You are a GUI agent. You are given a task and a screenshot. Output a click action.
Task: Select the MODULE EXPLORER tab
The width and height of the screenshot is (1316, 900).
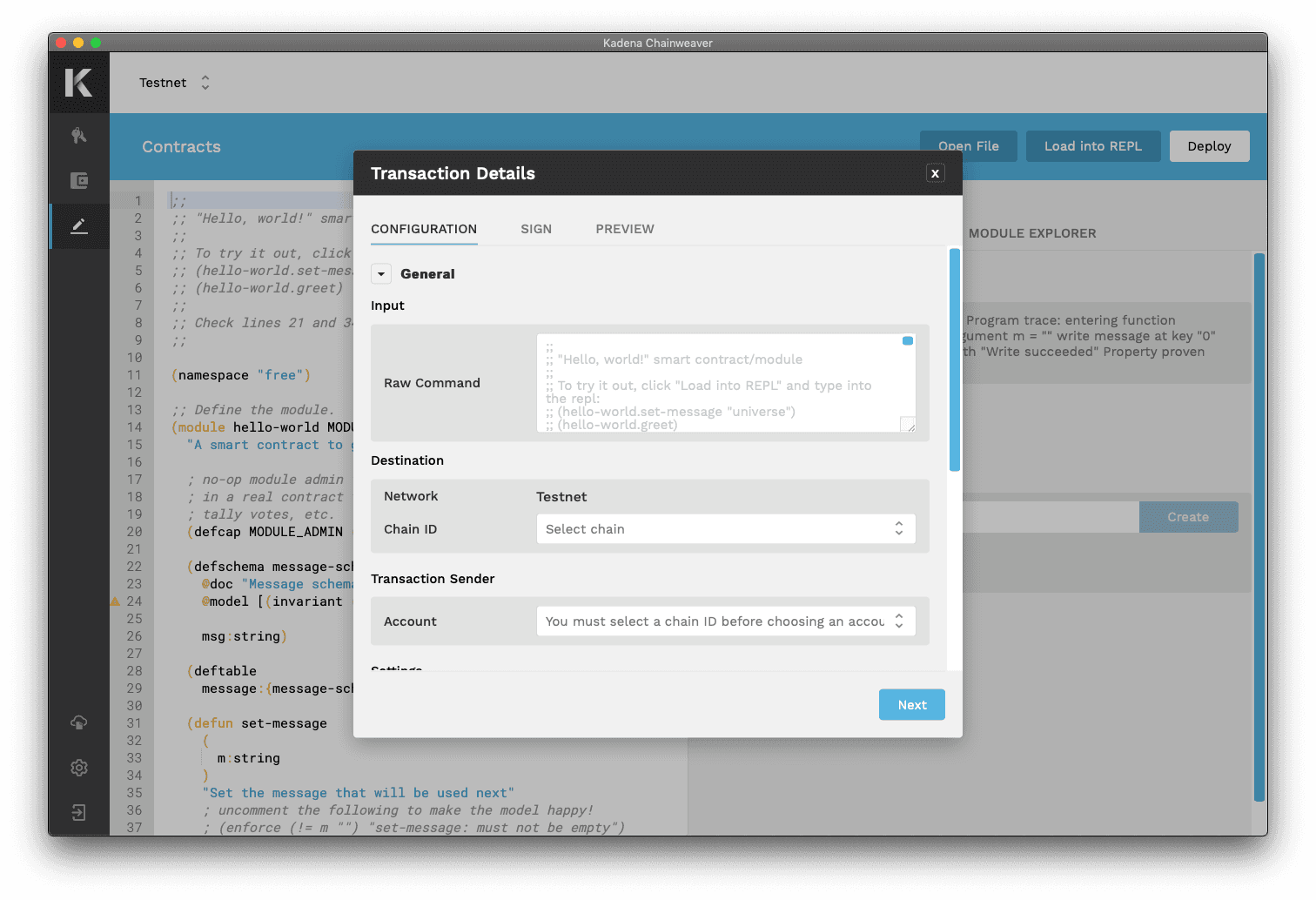coord(1032,233)
